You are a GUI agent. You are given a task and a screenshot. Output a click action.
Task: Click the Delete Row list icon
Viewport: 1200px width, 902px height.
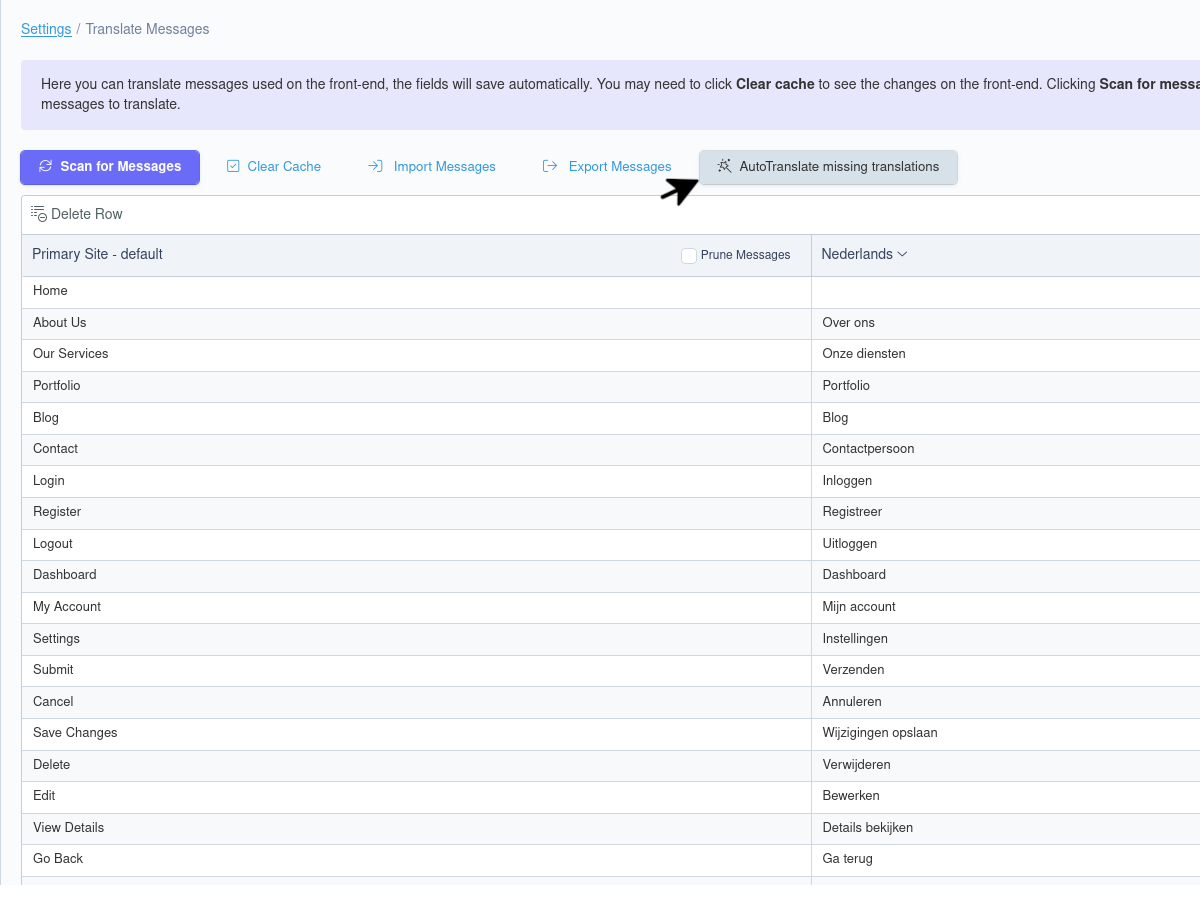click(x=39, y=214)
